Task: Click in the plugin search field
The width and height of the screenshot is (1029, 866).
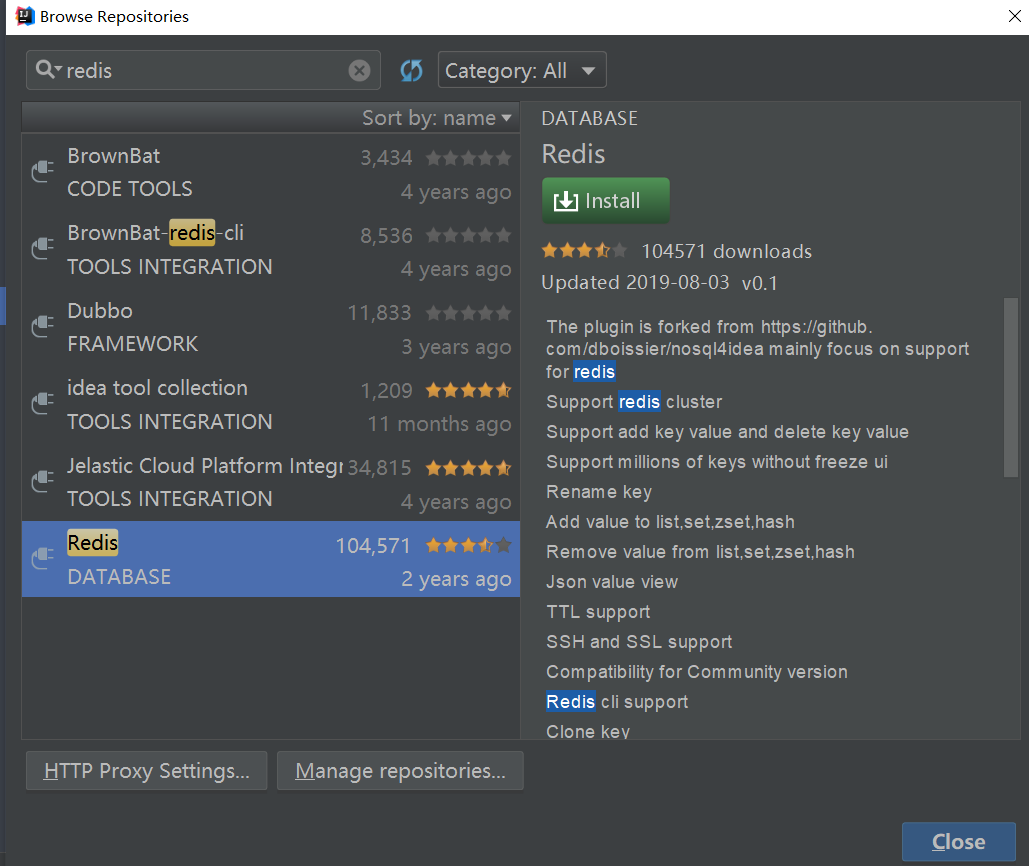Action: click(x=205, y=71)
